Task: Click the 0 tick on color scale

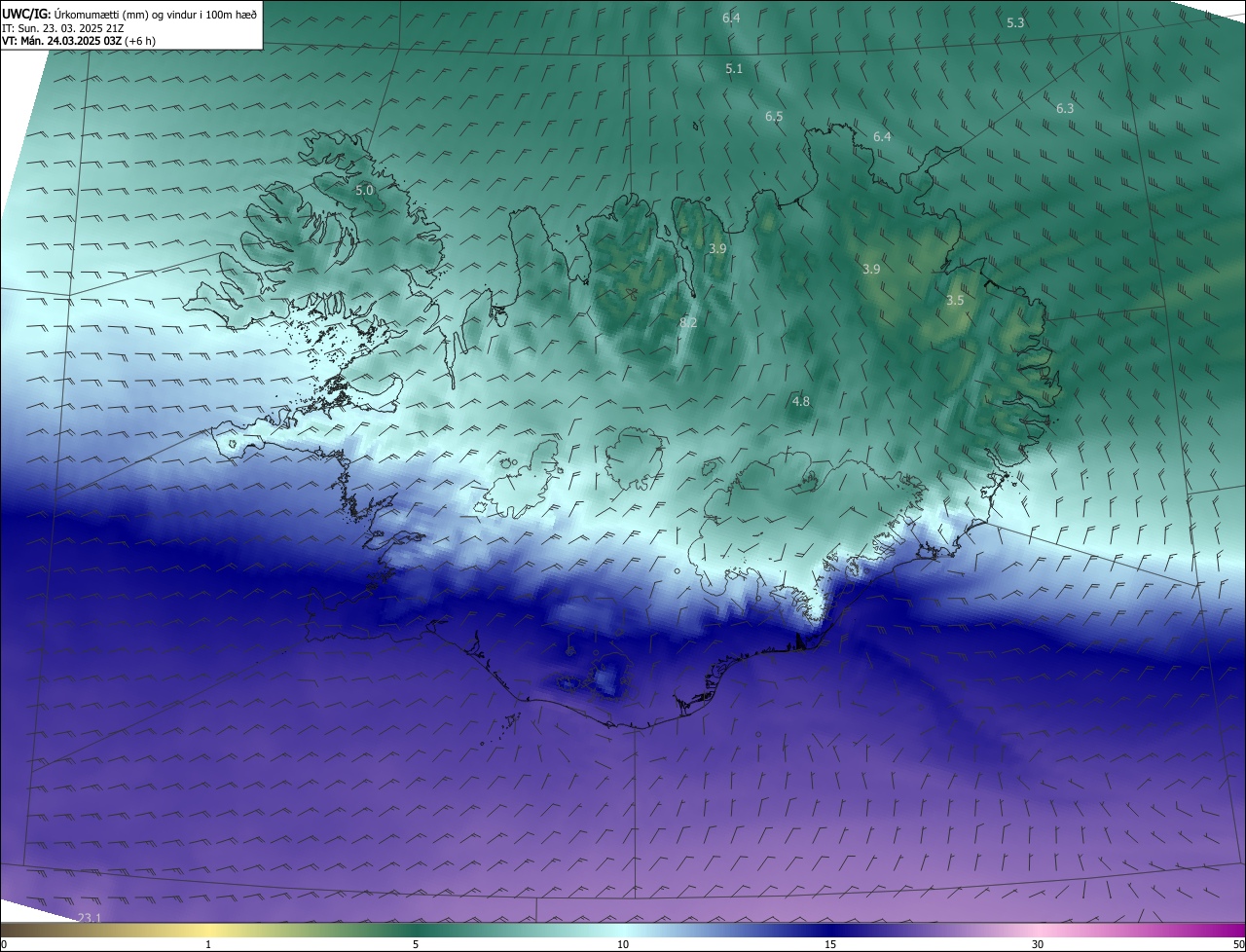Action: pos(3,944)
